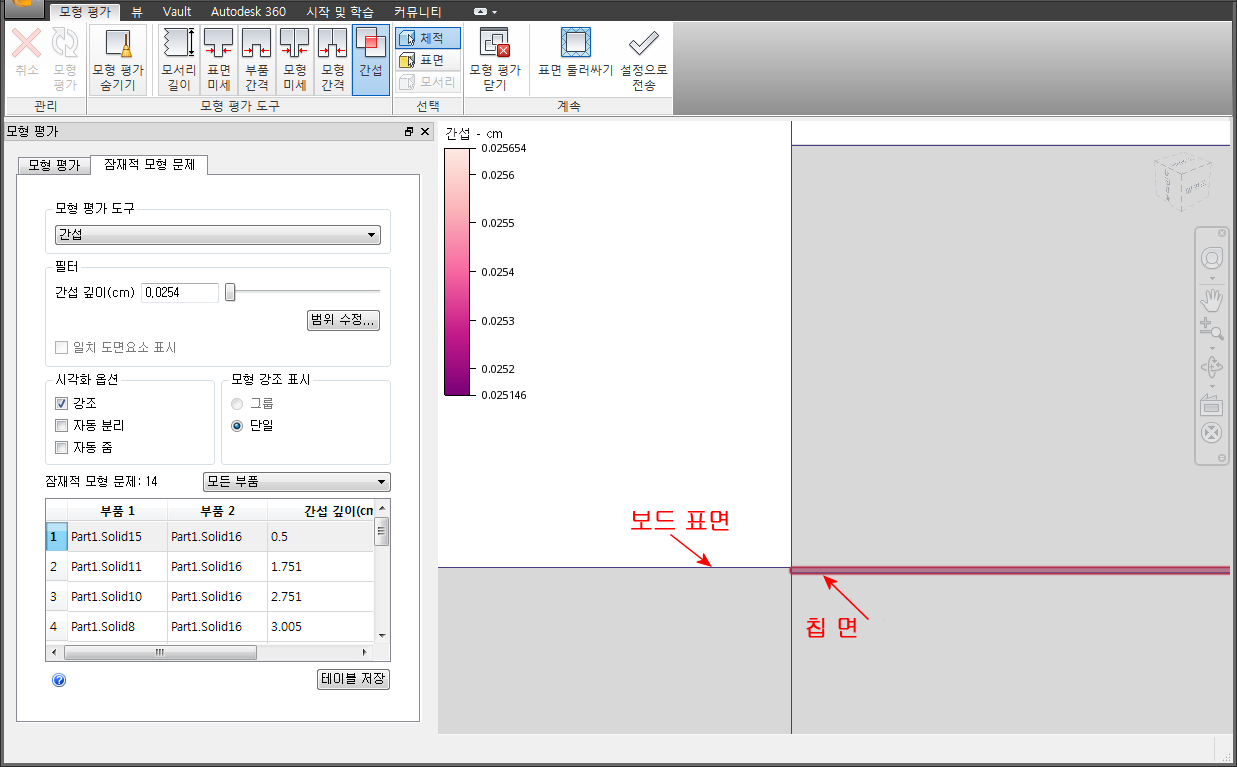Click the table's vertical scroll down arrow
1237x767 pixels.
click(381, 635)
